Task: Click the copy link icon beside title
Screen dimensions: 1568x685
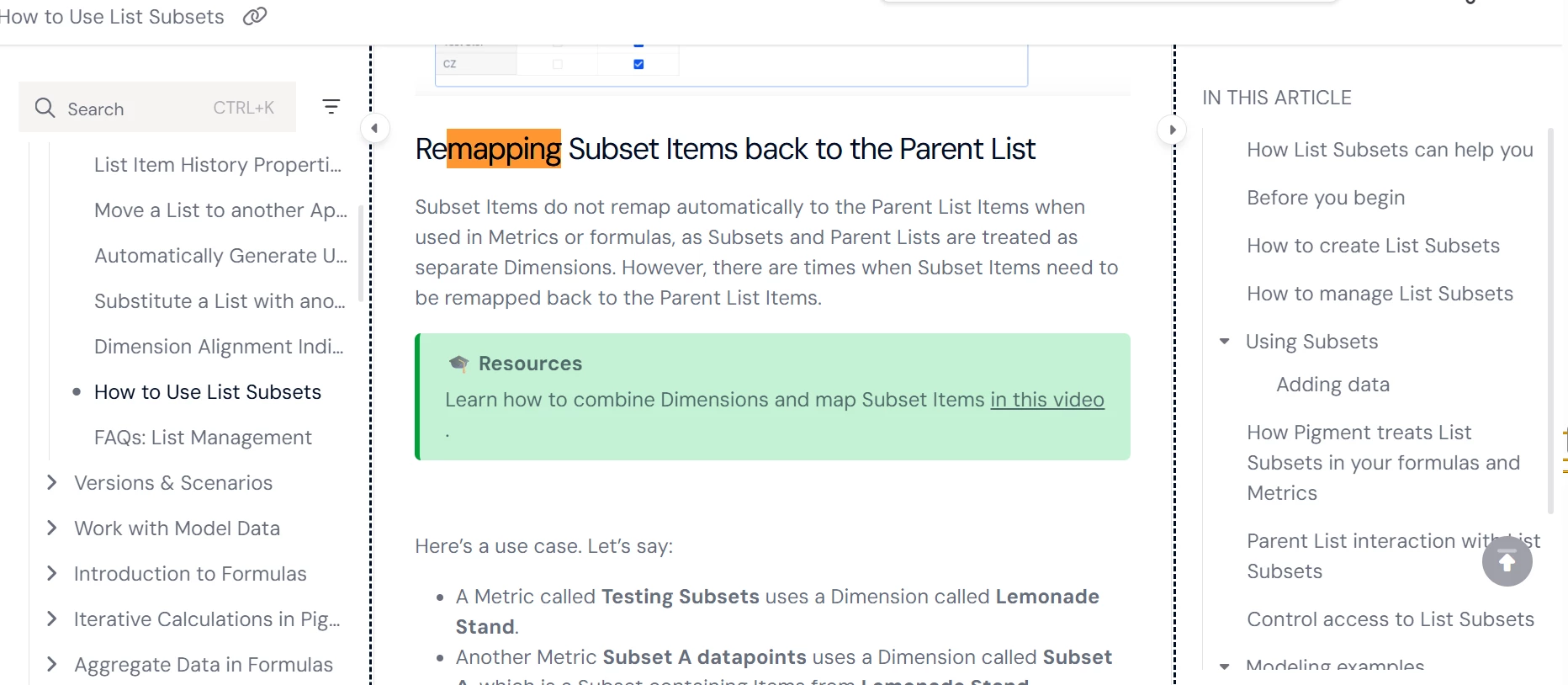Action: click(x=254, y=16)
